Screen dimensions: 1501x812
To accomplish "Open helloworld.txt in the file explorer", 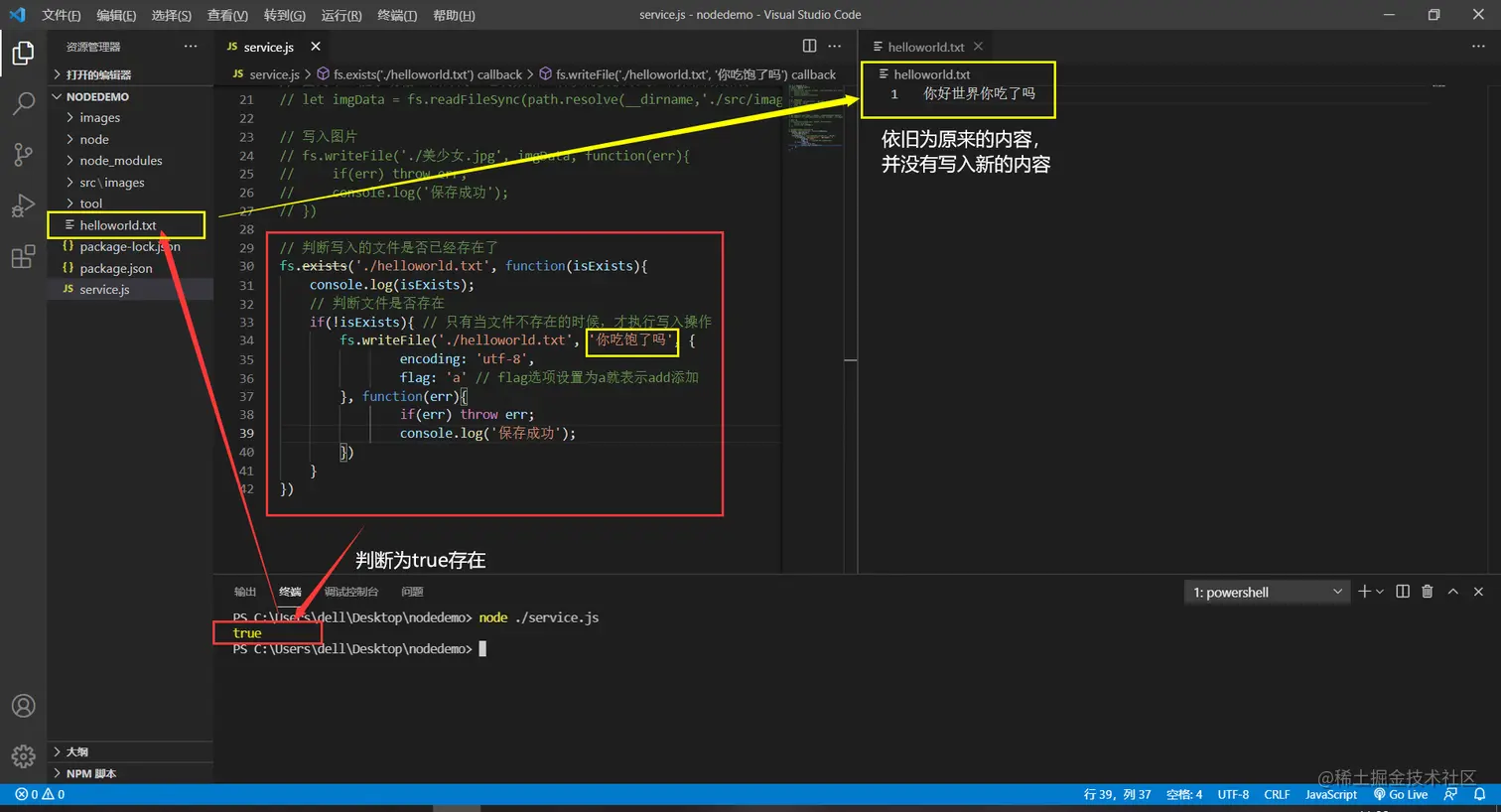I will 130,225.
